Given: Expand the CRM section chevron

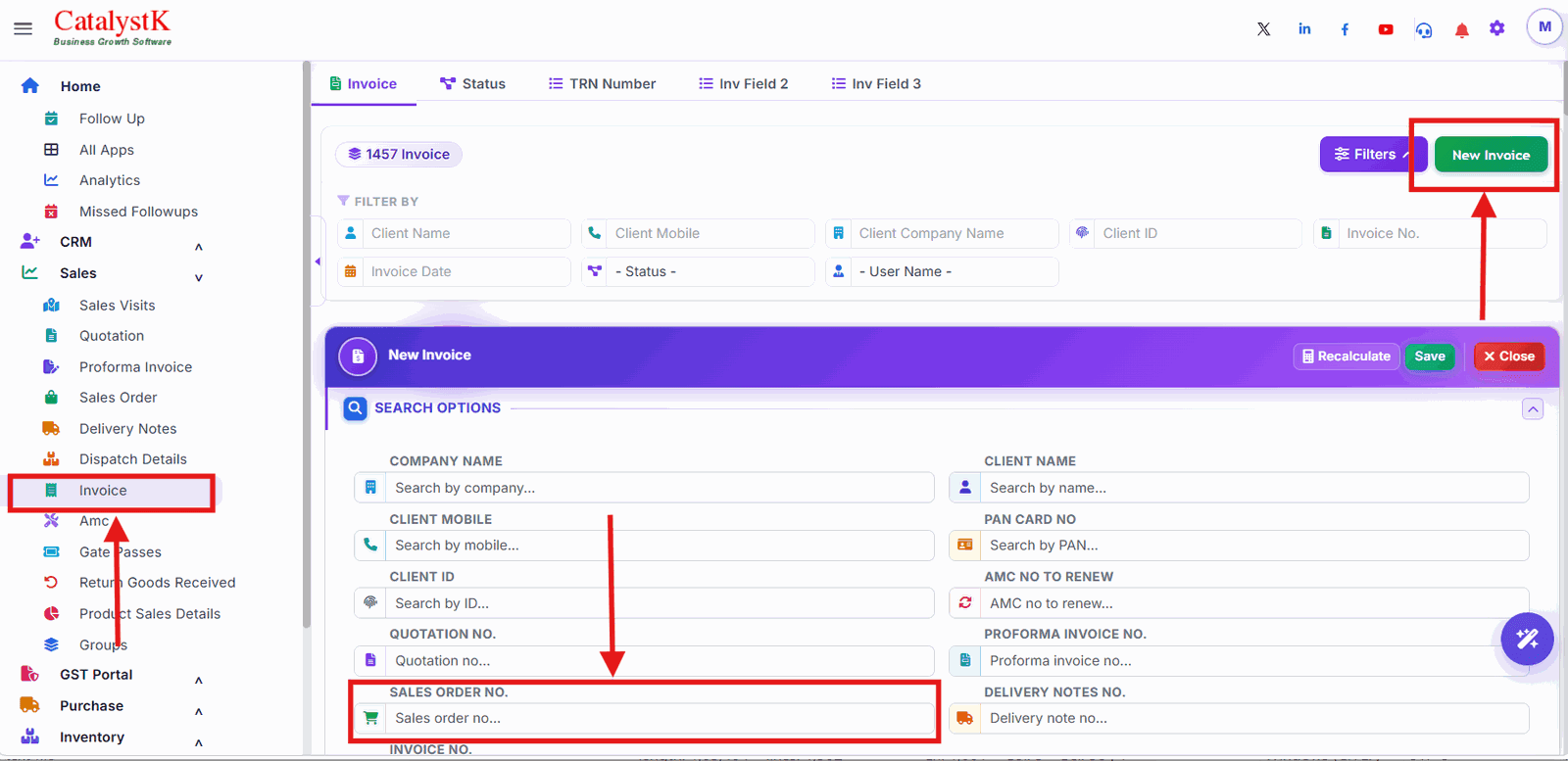Looking at the screenshot, I should 199,247.
